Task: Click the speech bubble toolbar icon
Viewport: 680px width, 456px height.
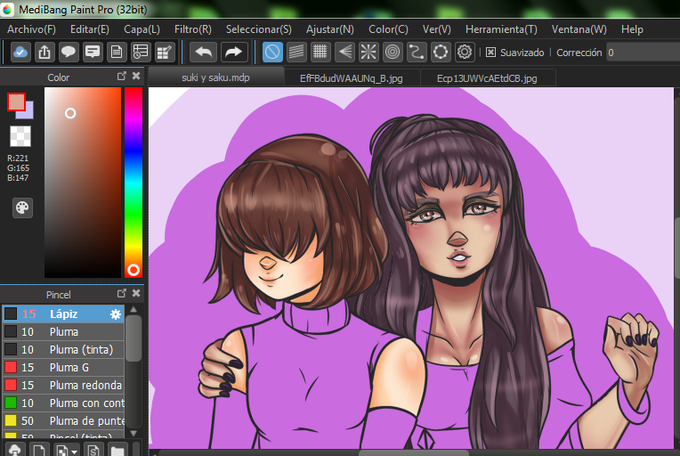Action: coord(68,52)
